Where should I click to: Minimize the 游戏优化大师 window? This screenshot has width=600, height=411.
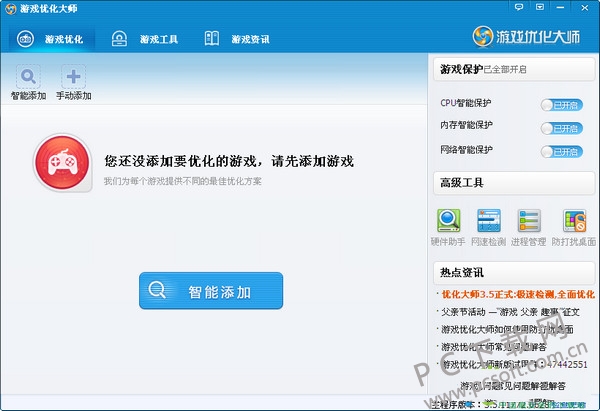click(x=560, y=7)
